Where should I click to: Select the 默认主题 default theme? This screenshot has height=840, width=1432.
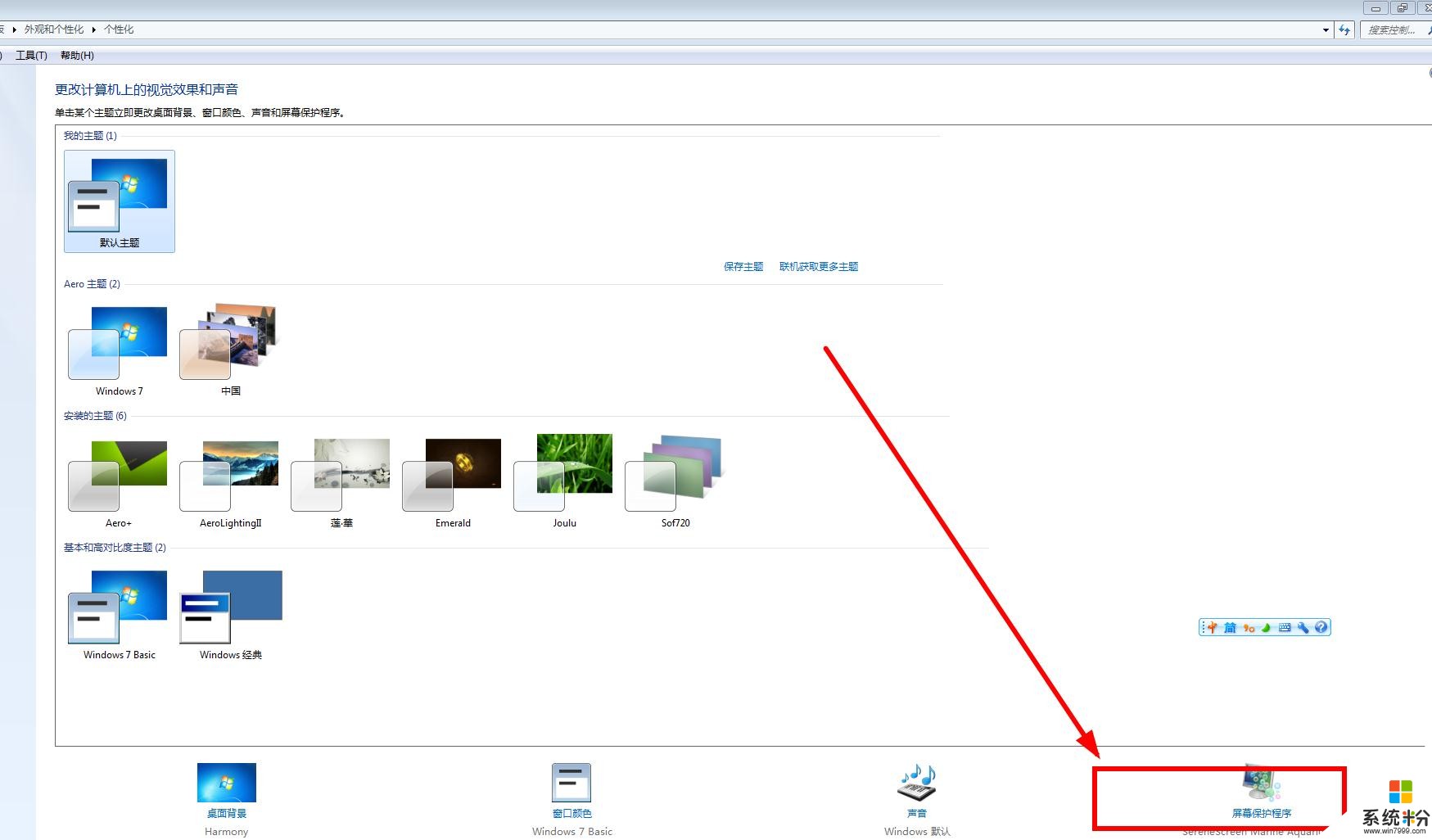pos(120,201)
